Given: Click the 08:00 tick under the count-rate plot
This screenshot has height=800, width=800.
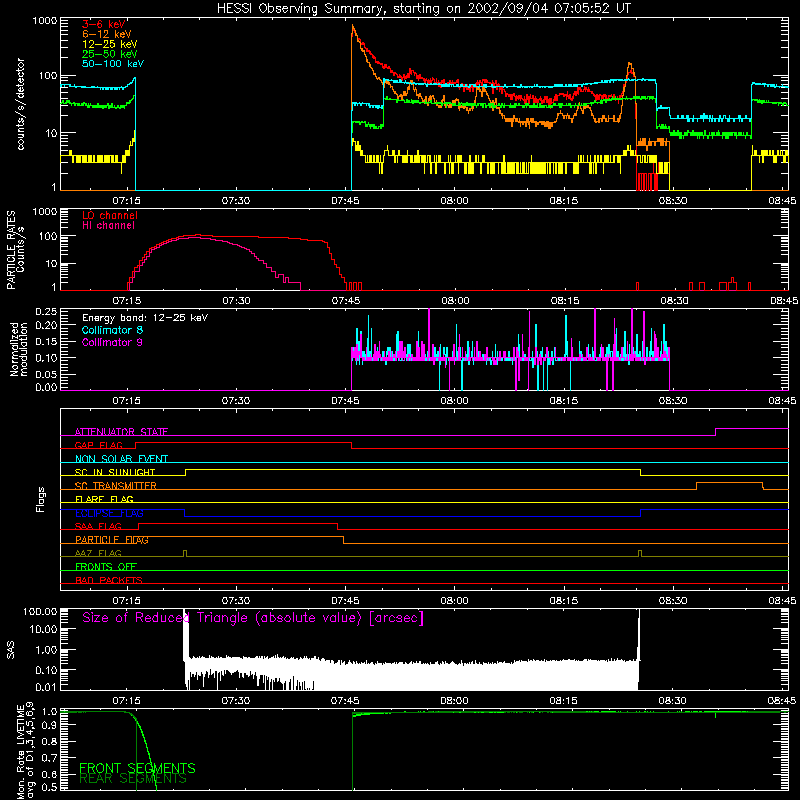Looking at the screenshot, I should point(455,201).
